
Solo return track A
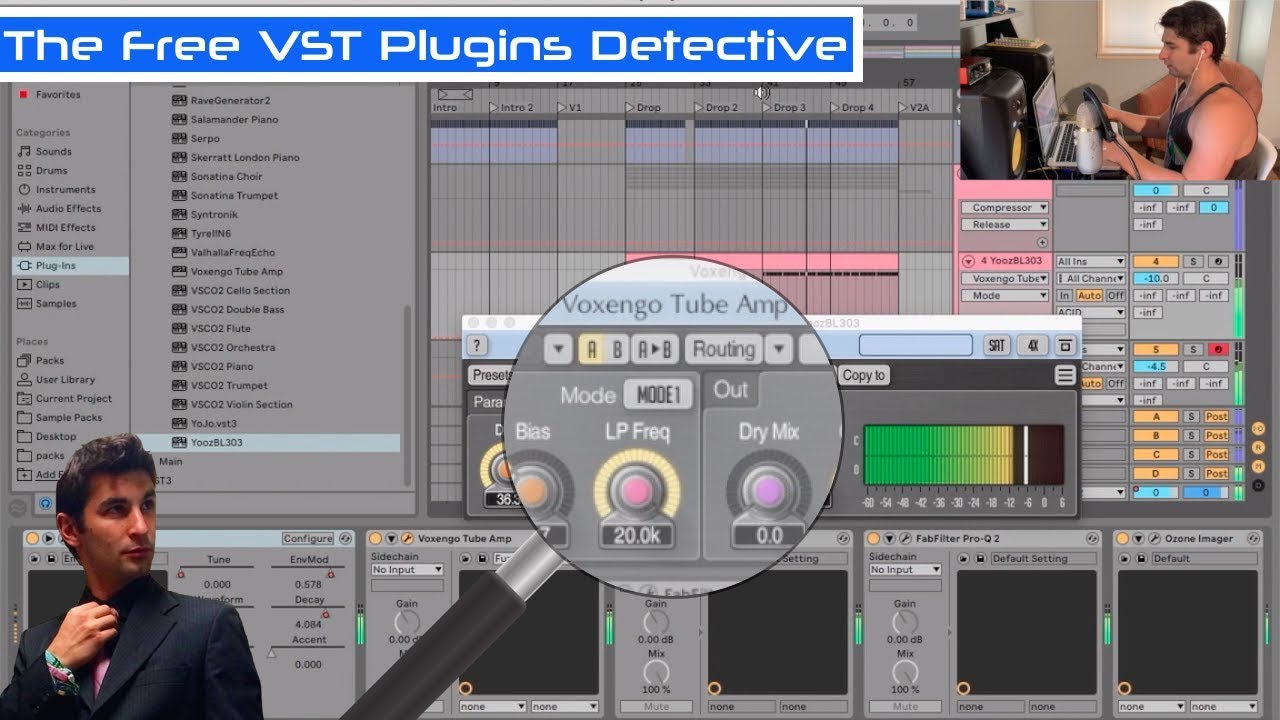pos(1191,416)
